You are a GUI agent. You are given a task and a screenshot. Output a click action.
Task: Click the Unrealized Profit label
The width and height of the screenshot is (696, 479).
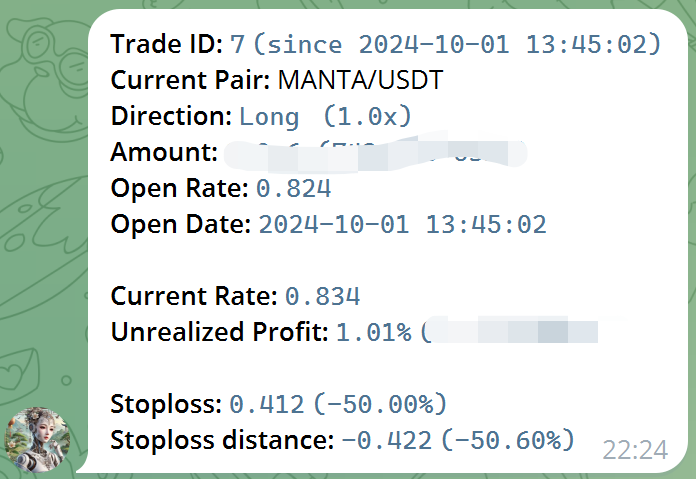pyautogui.click(x=220, y=332)
